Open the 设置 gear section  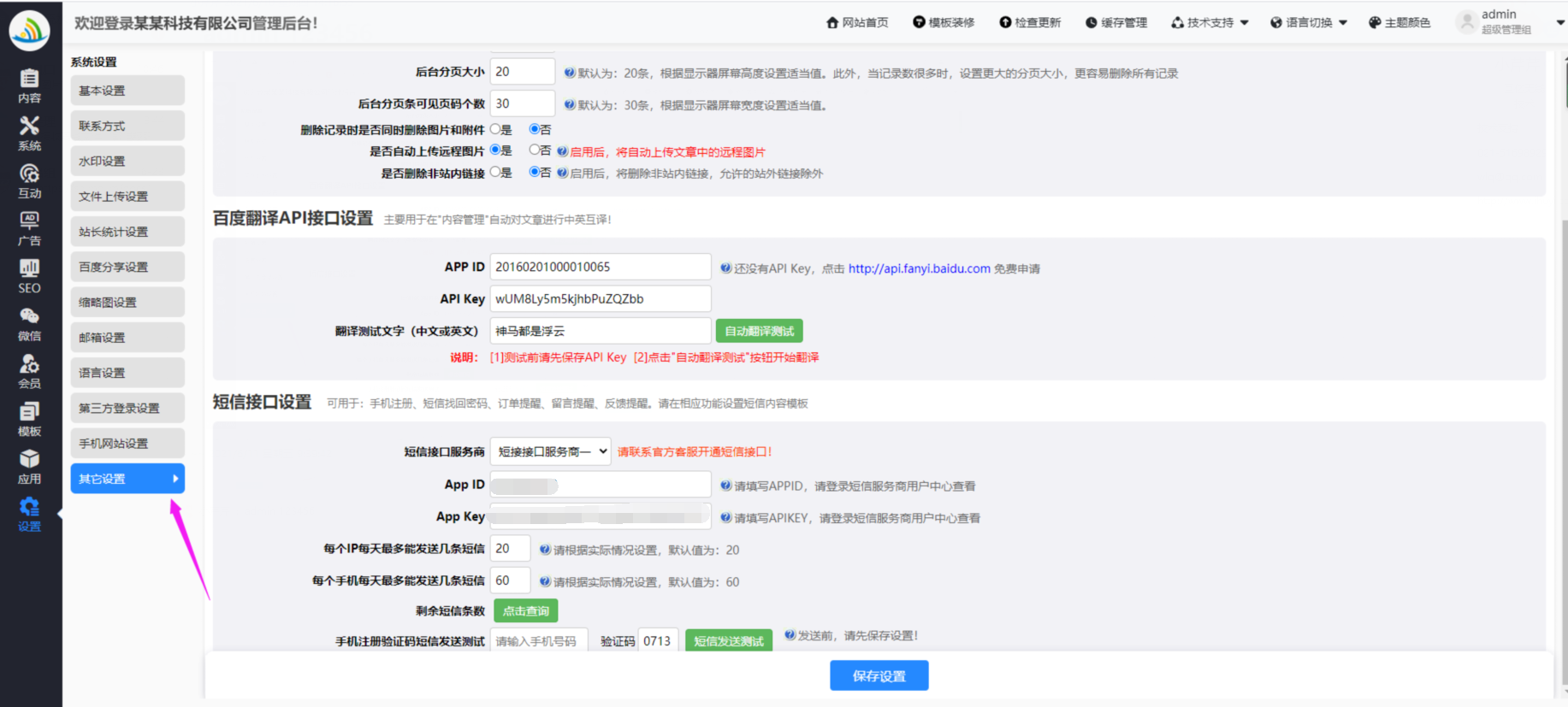pos(29,515)
